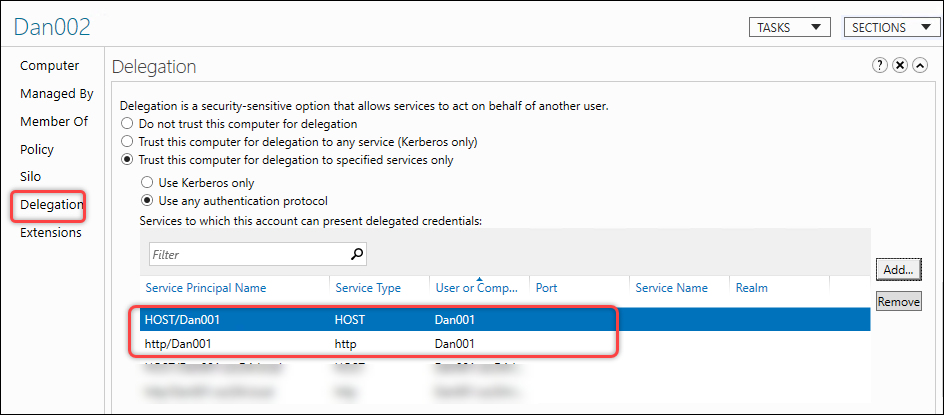This screenshot has height=415, width=944.
Task: Open the Managed By section
Action: [56, 93]
